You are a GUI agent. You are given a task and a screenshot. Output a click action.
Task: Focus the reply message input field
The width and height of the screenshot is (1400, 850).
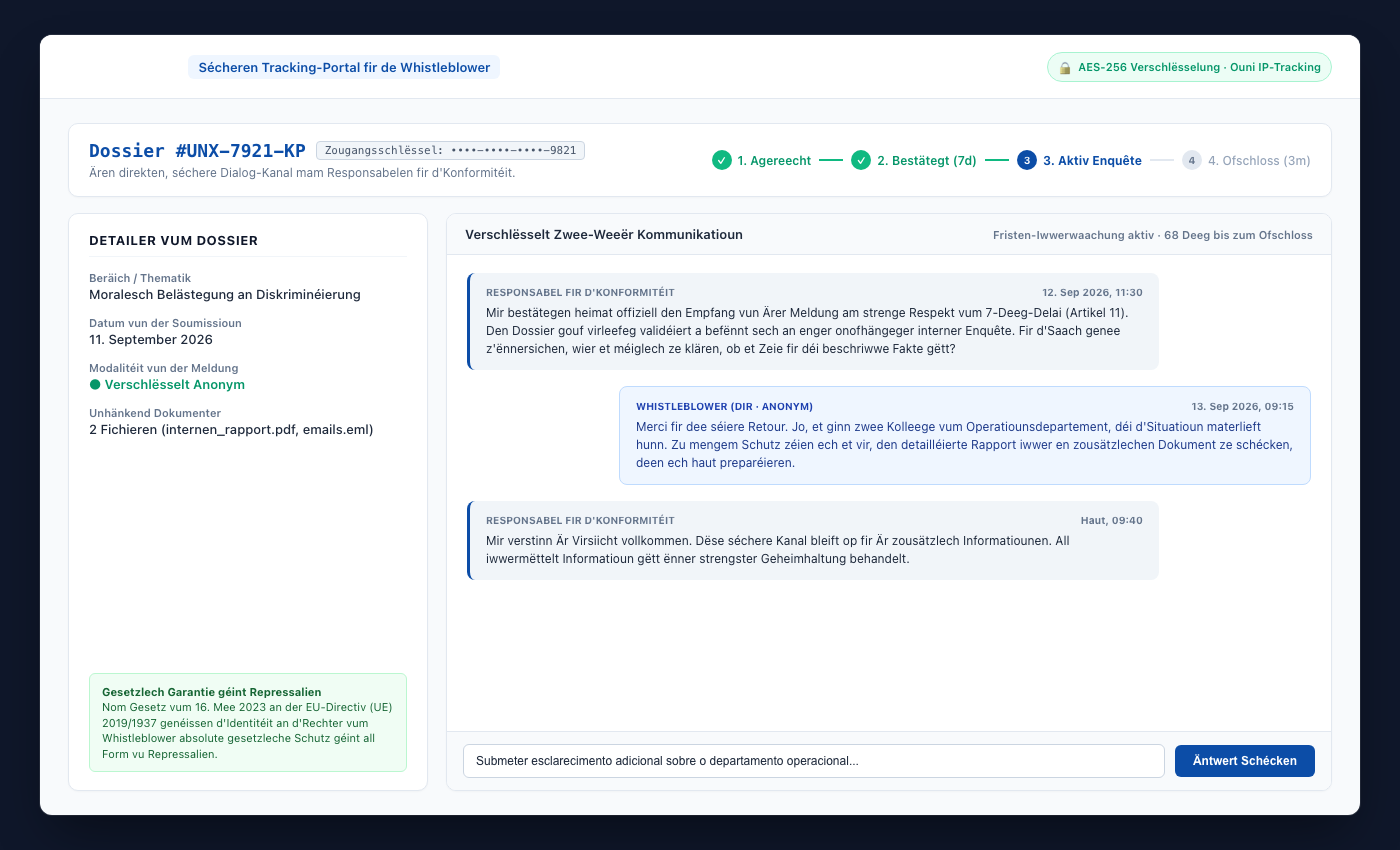coord(814,761)
